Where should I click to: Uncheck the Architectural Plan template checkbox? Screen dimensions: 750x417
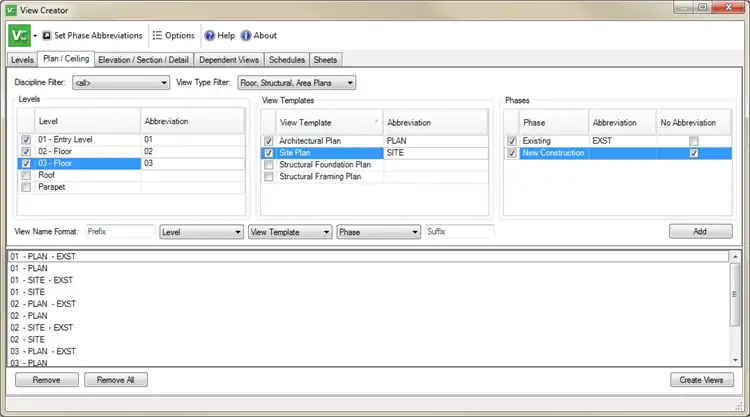pos(268,141)
